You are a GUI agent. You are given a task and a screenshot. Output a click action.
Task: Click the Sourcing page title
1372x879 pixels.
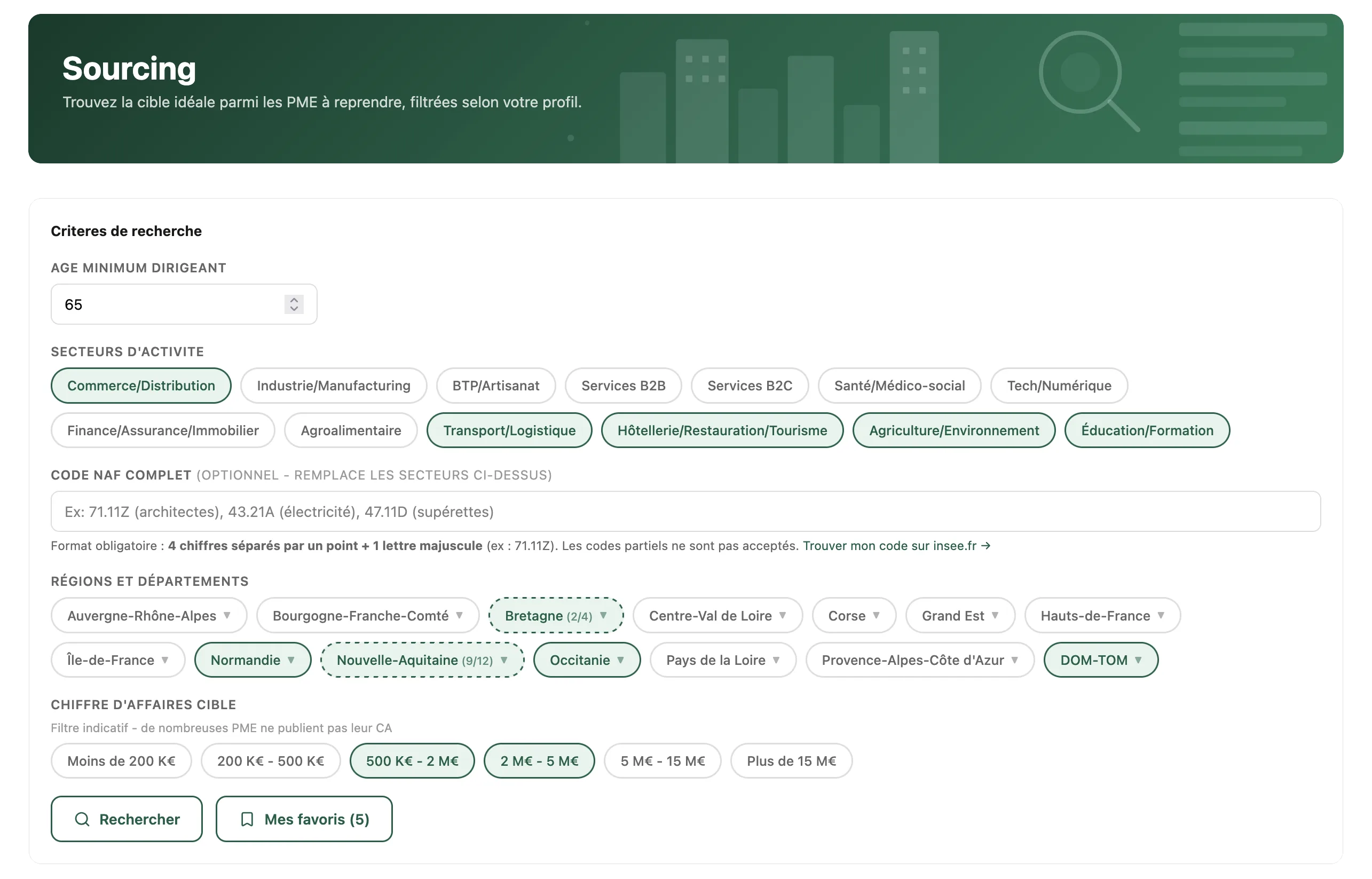tap(129, 68)
